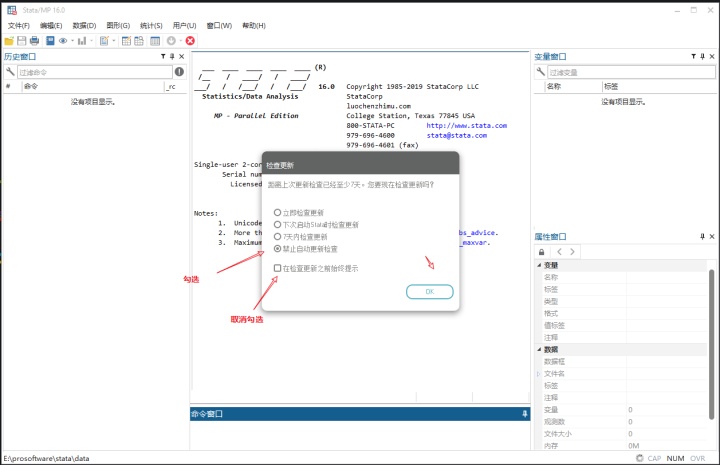This screenshot has width=720, height=465.
Task: Click the error-filter circle icon in History window
Action: coord(179,72)
